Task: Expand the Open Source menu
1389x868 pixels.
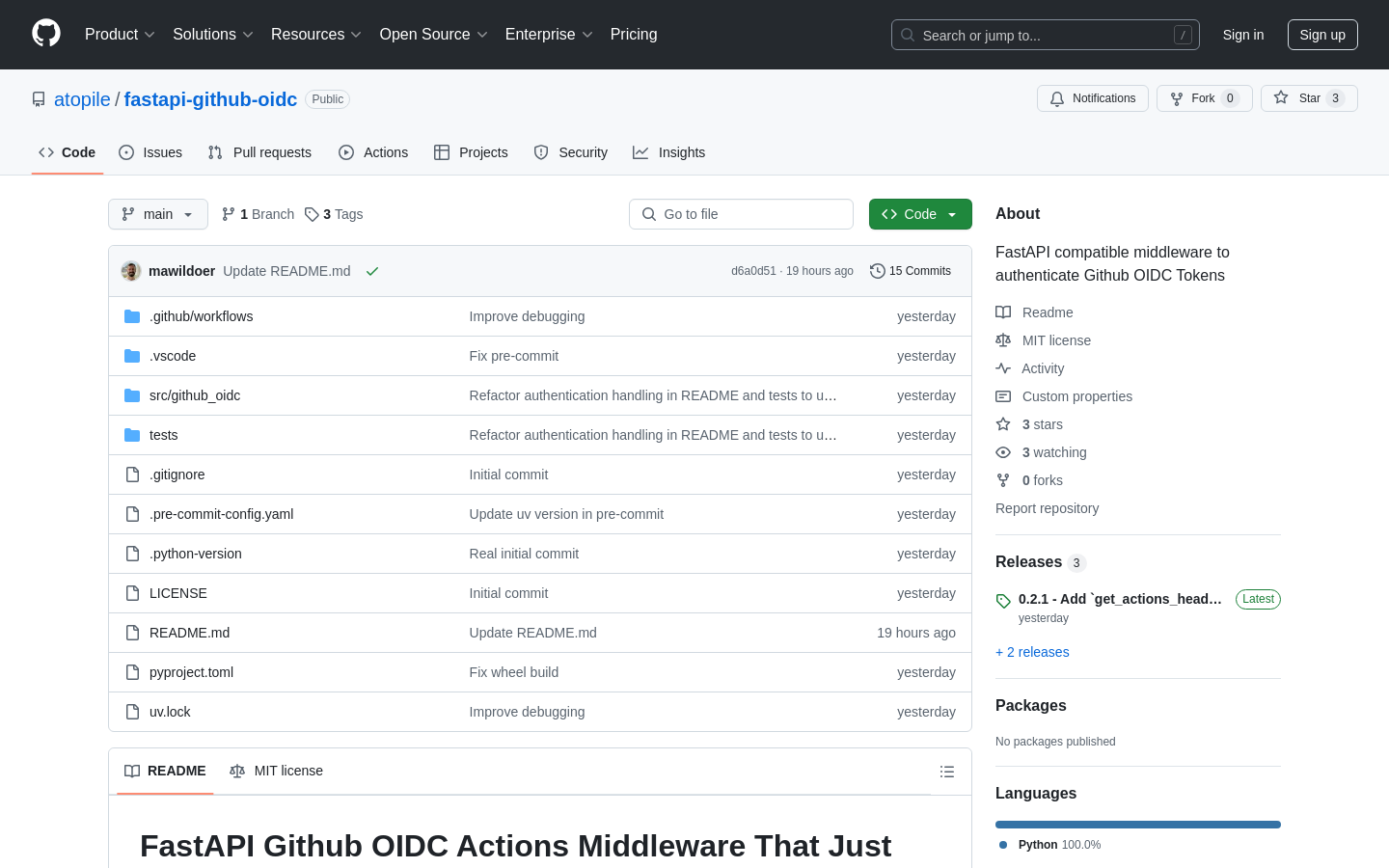Action: (434, 35)
